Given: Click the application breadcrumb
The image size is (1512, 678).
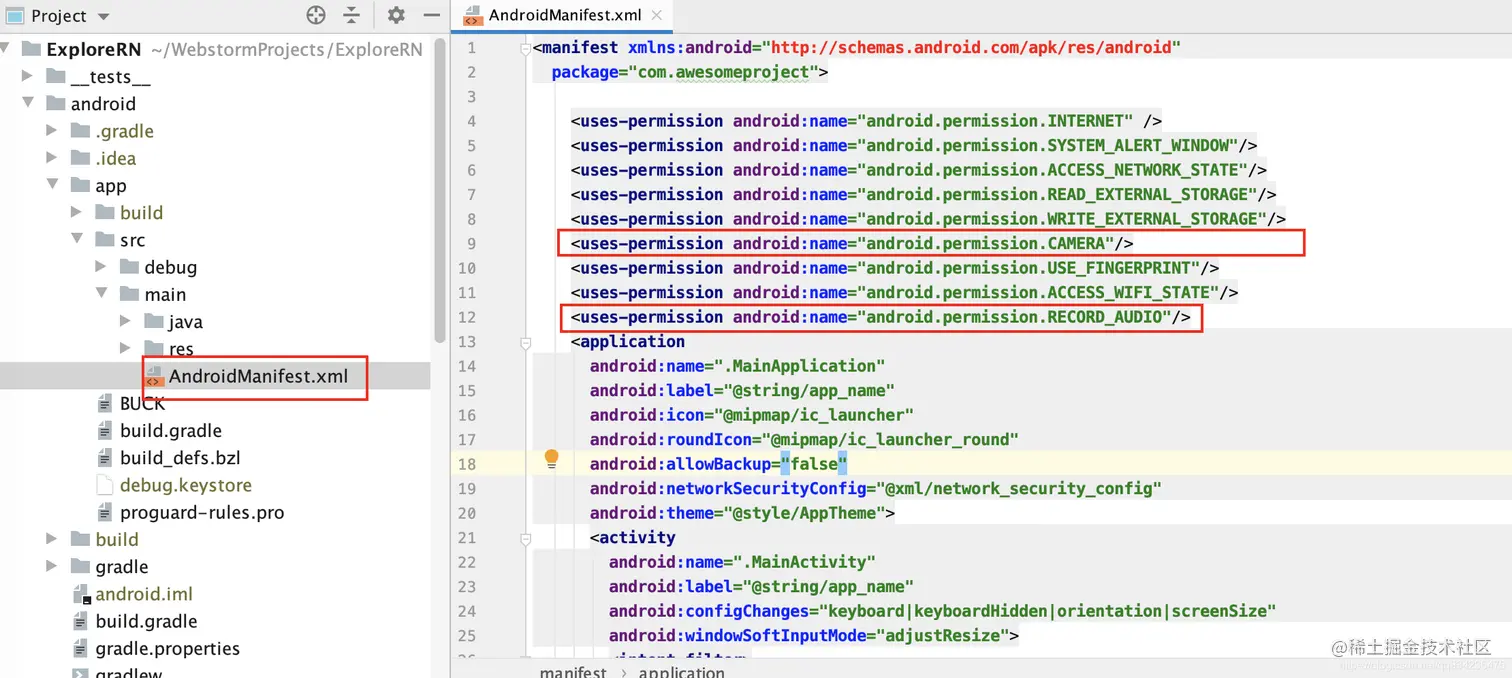Looking at the screenshot, I should tap(682, 671).
